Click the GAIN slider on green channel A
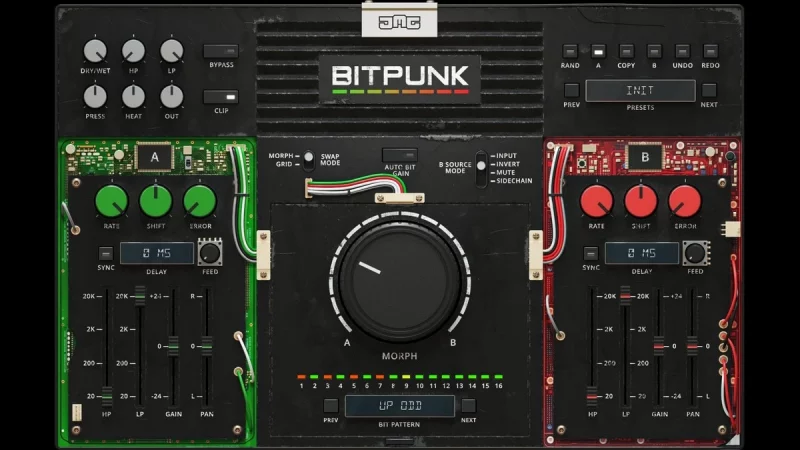Image resolution: width=800 pixels, height=450 pixels. [x=173, y=346]
